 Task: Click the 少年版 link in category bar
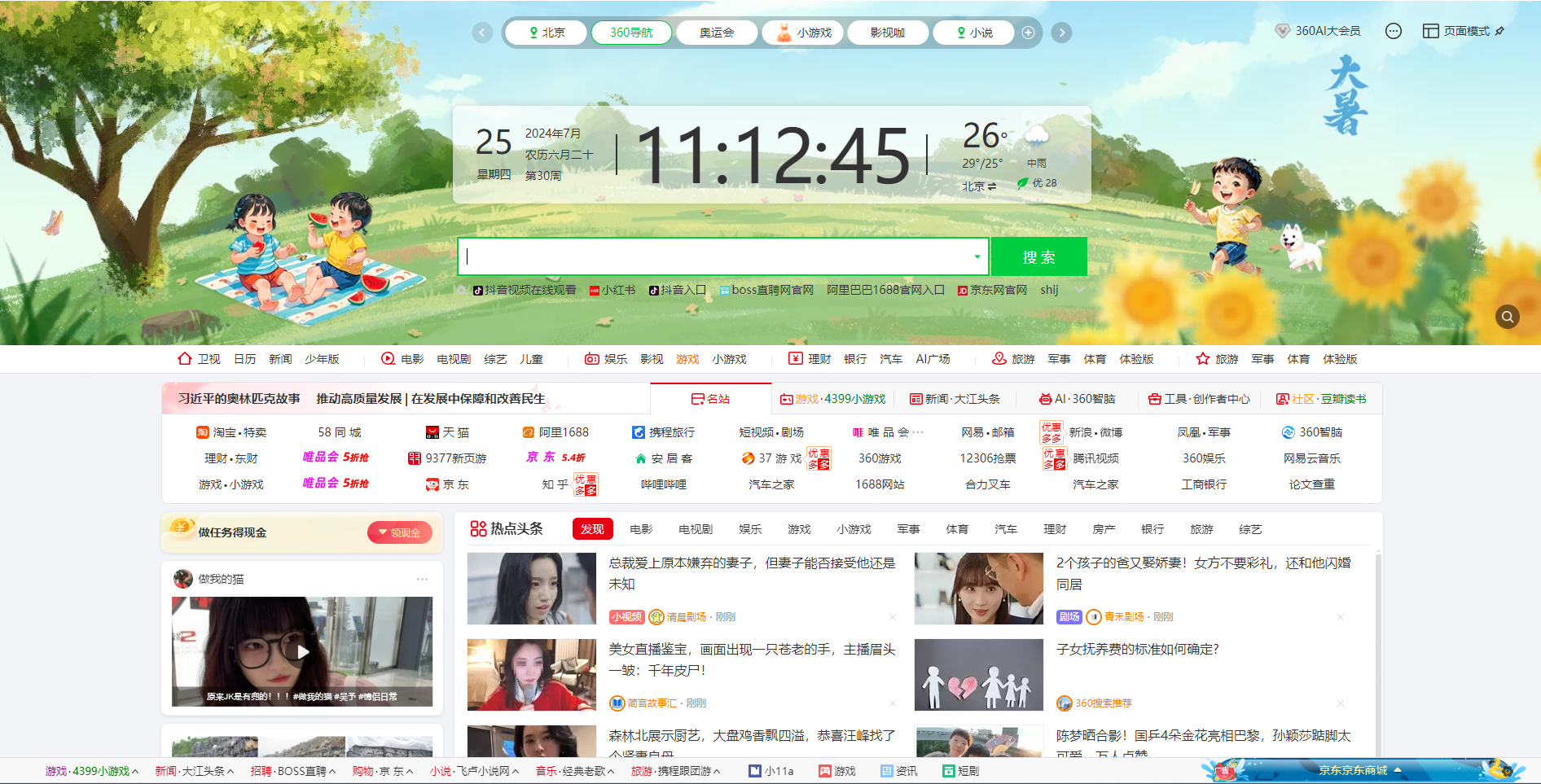pos(322,359)
